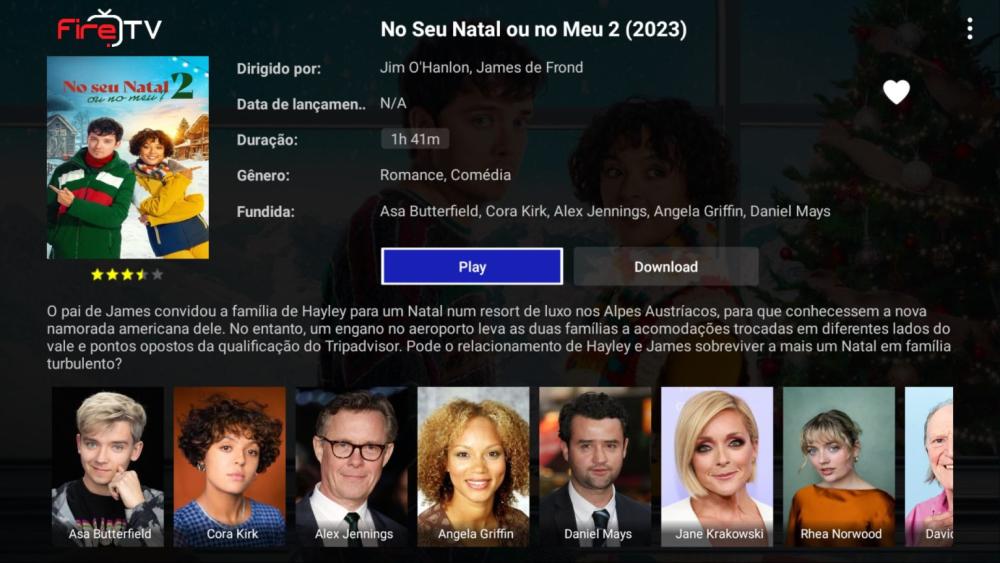The height and width of the screenshot is (563, 1000).
Task: Click the movie synopsis paragraph
Action: (x=499, y=337)
